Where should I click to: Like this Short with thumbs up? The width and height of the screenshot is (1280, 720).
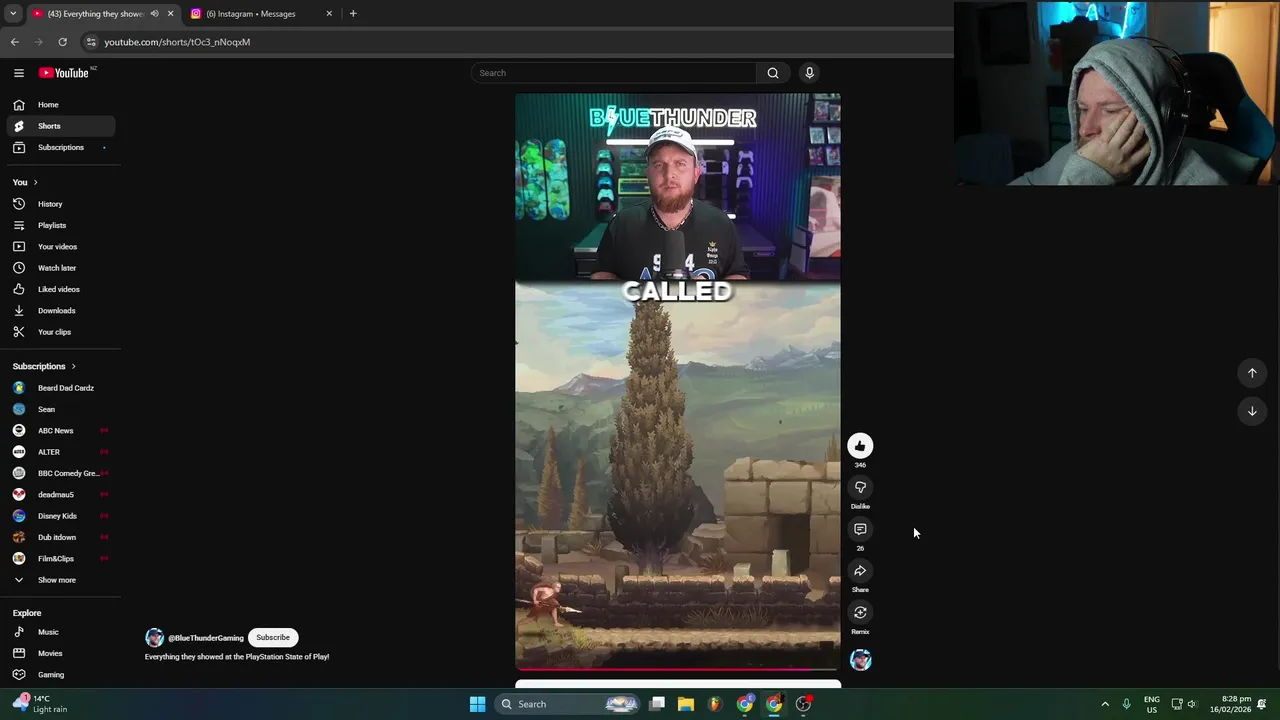(860, 446)
